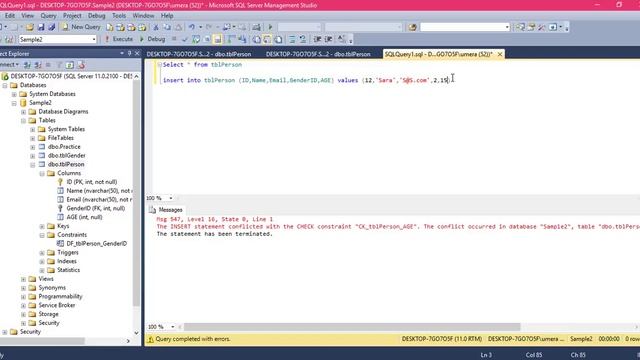
Task: Click the Decrease Indent icon
Action: pos(317,39)
